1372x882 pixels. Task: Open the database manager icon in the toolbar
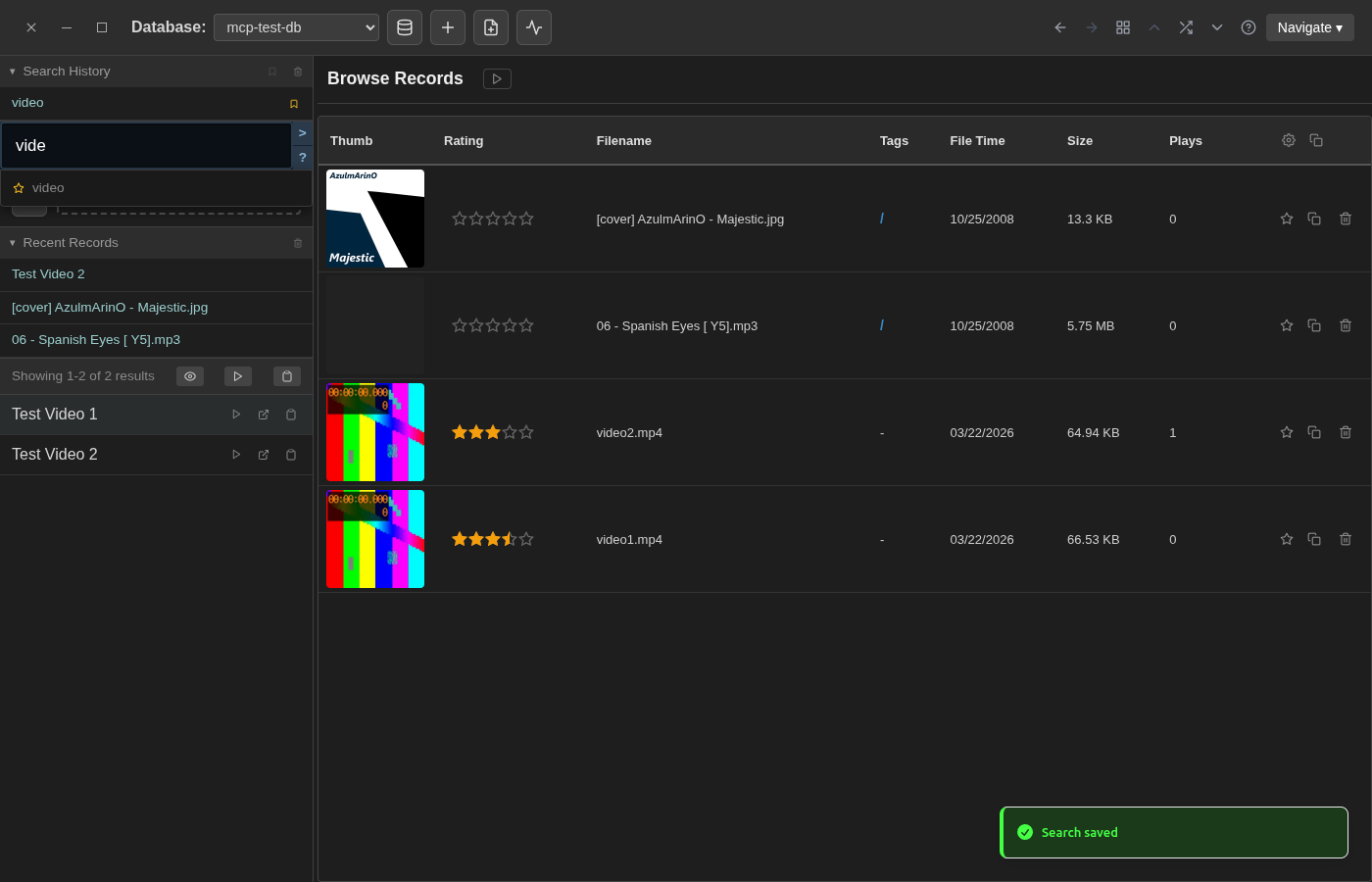tap(405, 27)
